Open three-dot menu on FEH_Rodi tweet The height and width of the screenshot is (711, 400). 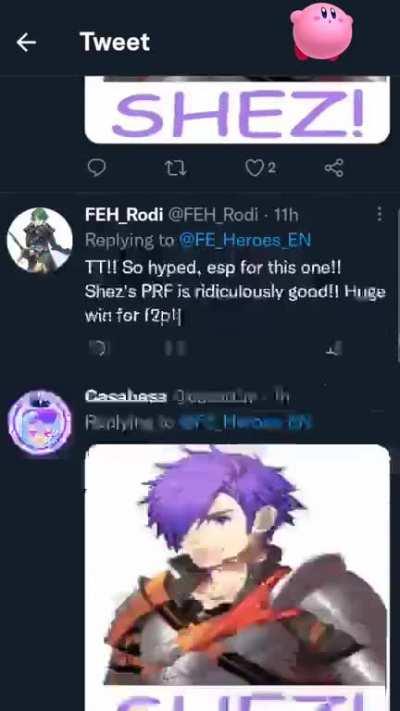[x=380, y=214]
